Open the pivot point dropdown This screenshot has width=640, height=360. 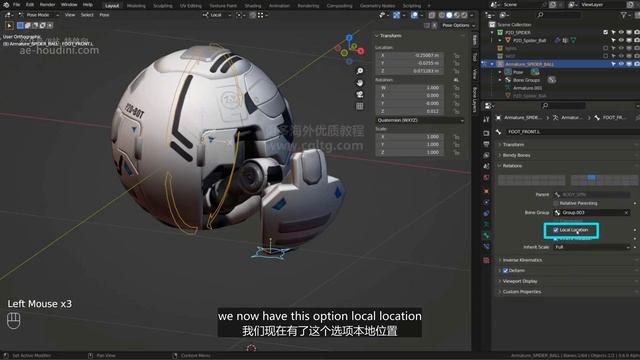pyautogui.click(x=240, y=15)
